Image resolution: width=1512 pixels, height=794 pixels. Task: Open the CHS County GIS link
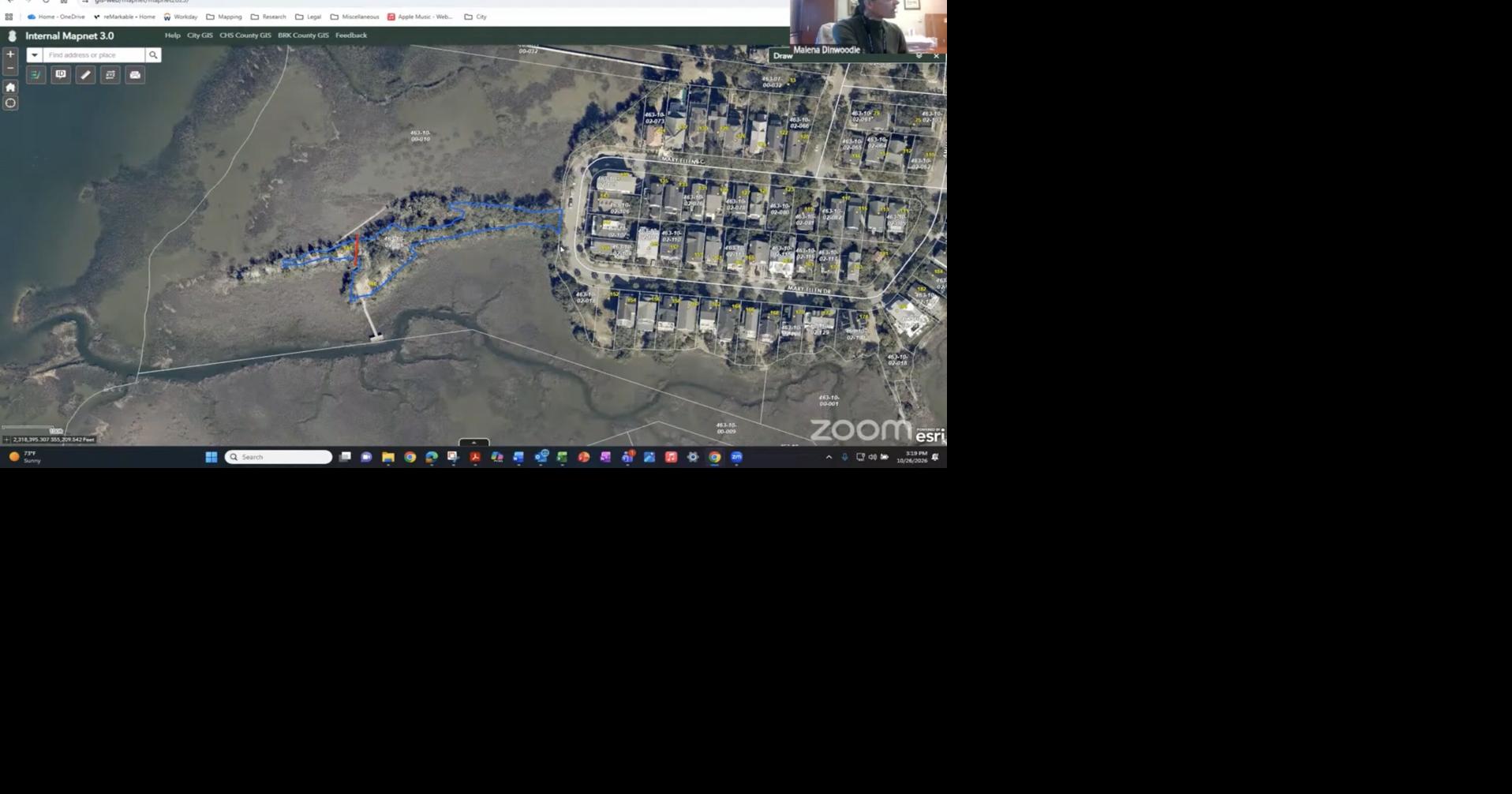(245, 36)
